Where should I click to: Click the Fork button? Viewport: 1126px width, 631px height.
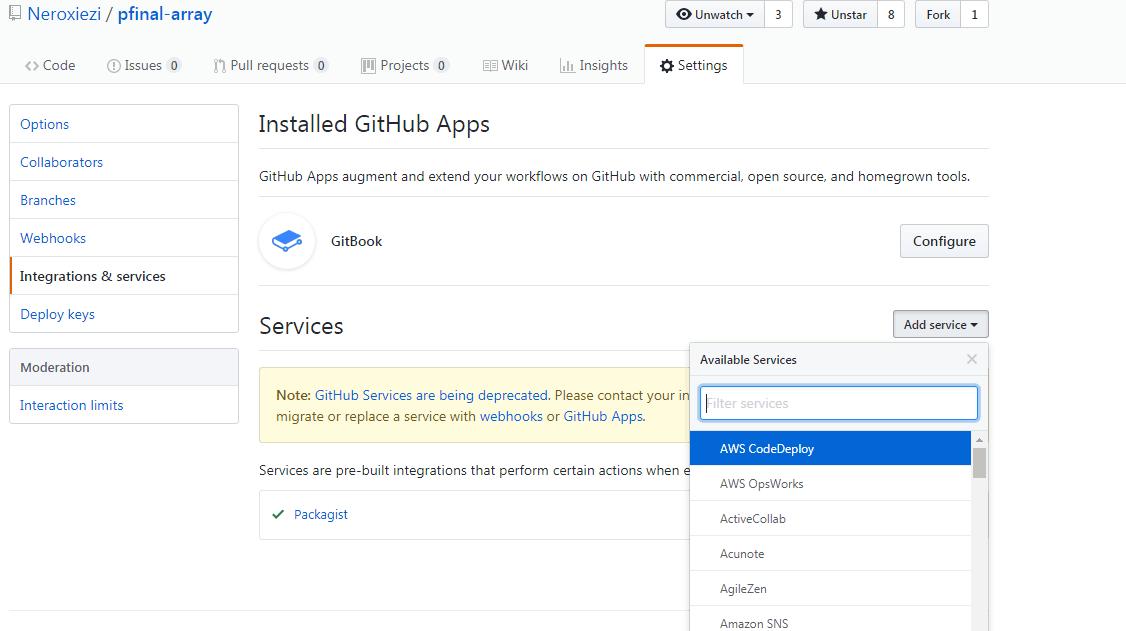938,14
